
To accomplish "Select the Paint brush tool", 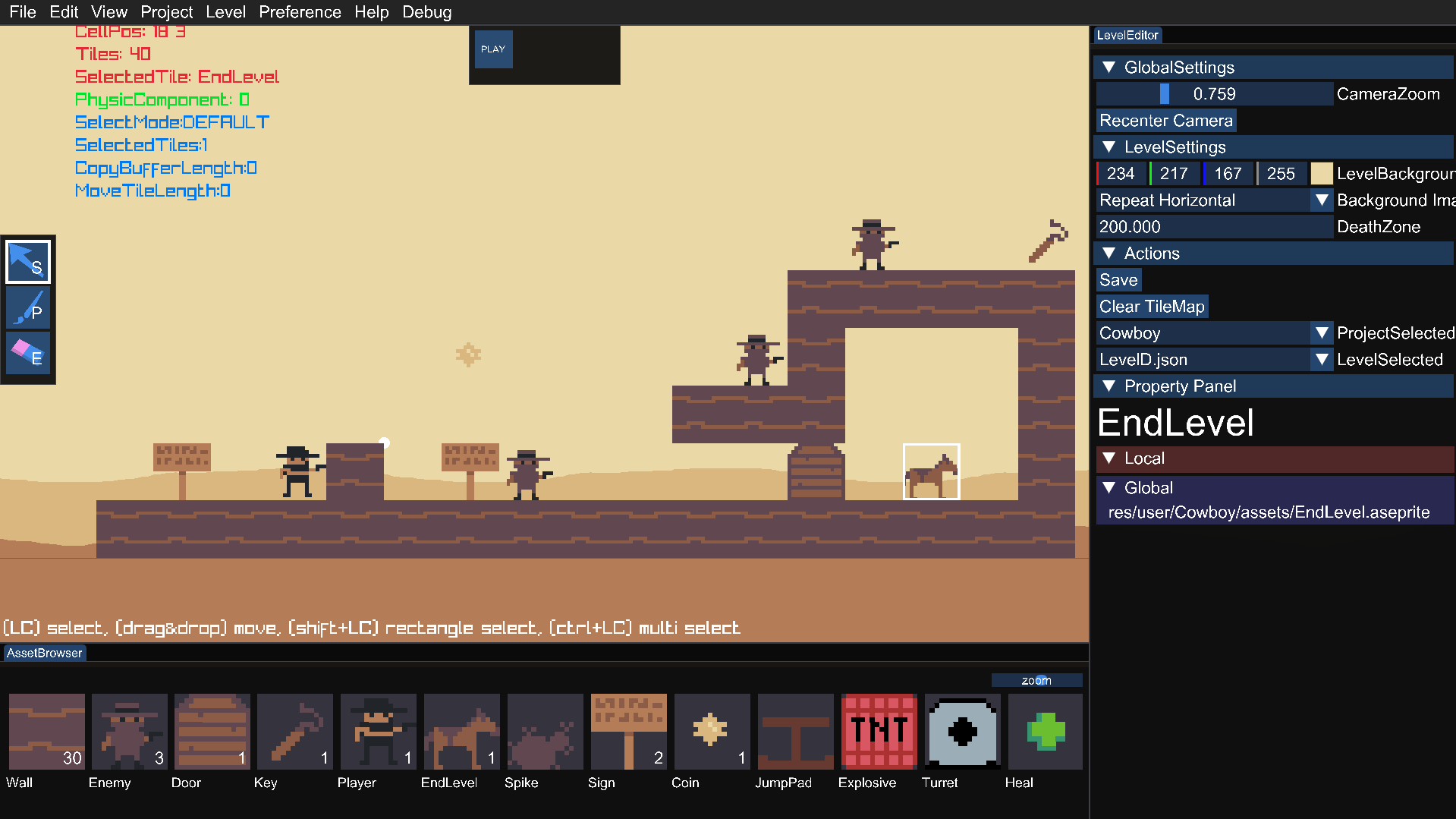I will (28, 307).
